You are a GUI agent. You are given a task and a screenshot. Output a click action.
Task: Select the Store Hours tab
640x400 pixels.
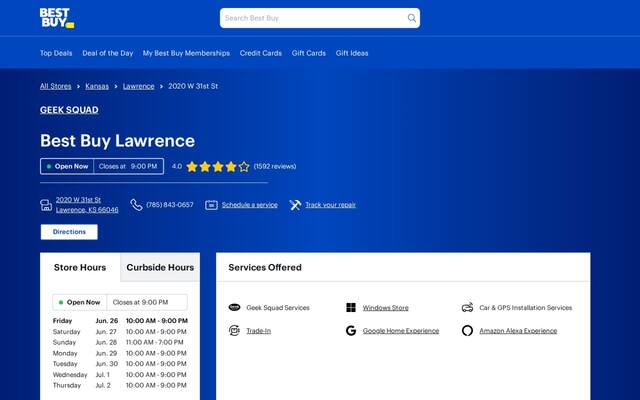80,267
